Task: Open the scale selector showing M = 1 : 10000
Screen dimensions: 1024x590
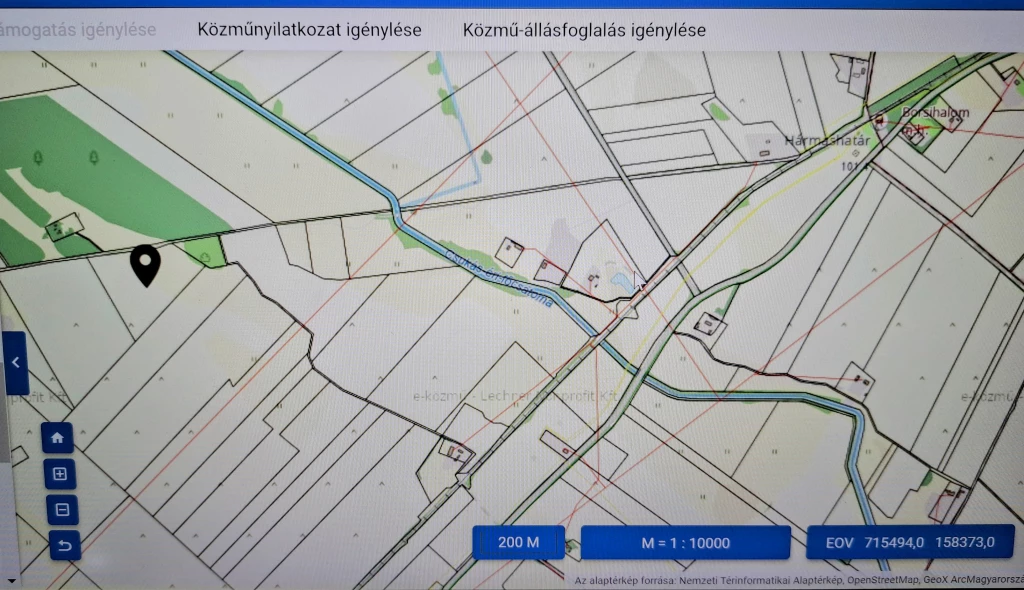Action: point(686,542)
